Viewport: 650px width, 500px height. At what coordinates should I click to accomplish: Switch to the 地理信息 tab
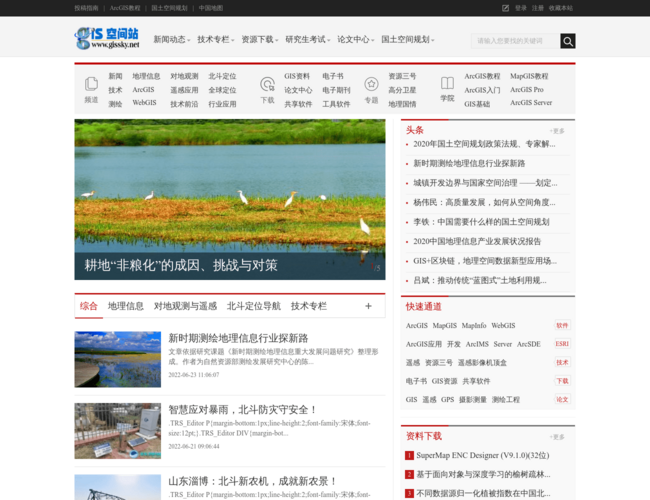pos(126,306)
